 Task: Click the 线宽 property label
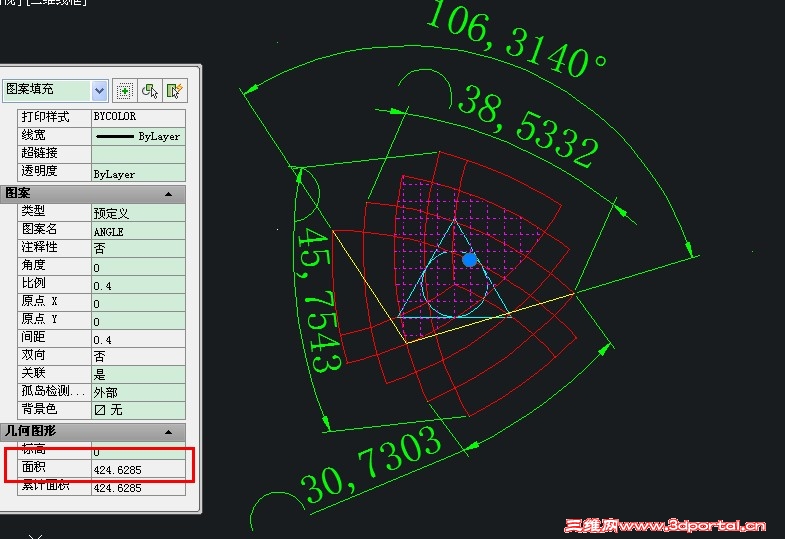click(x=34, y=135)
